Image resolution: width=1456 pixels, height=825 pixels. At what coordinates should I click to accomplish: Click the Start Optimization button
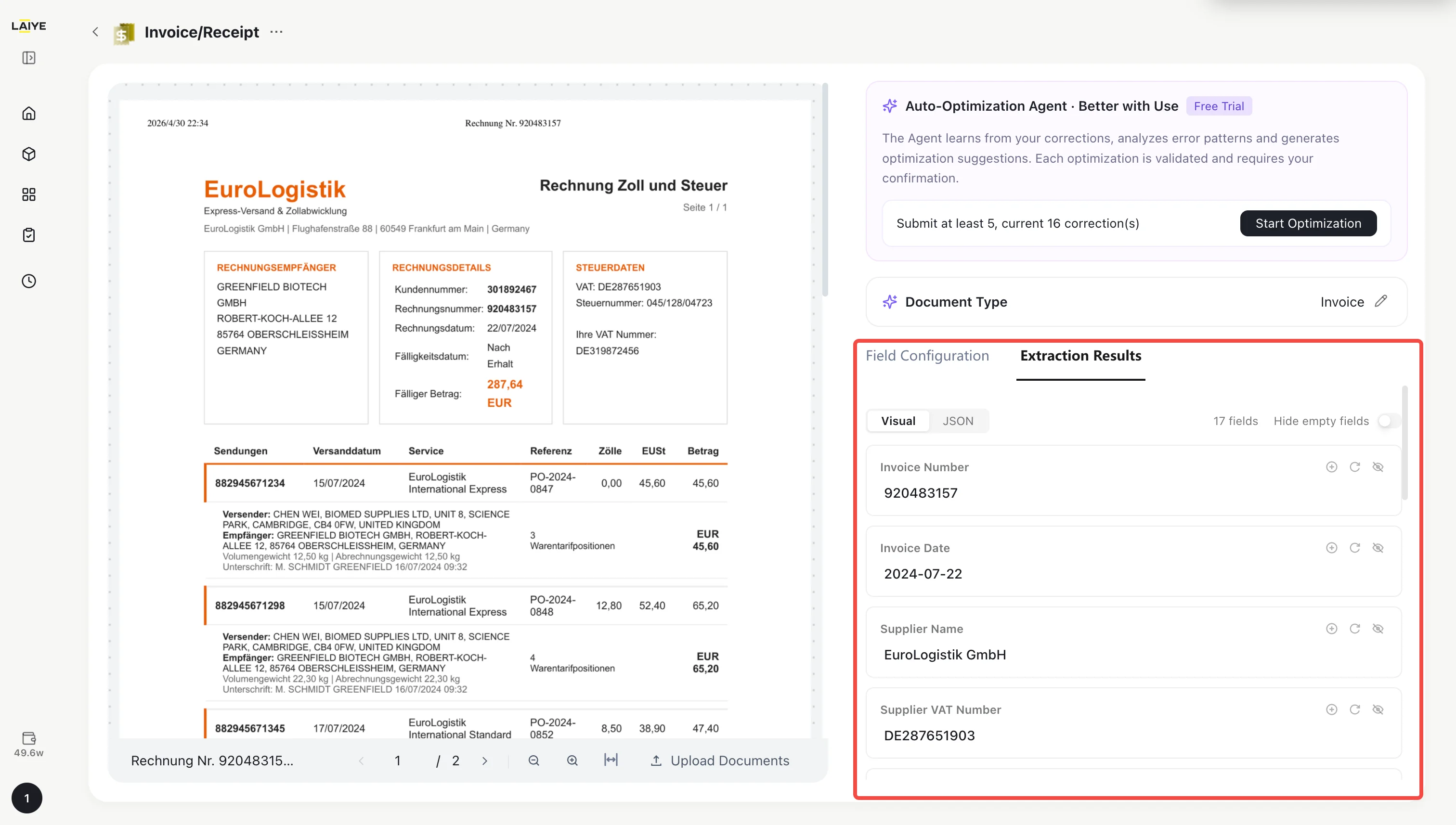pyautogui.click(x=1308, y=223)
